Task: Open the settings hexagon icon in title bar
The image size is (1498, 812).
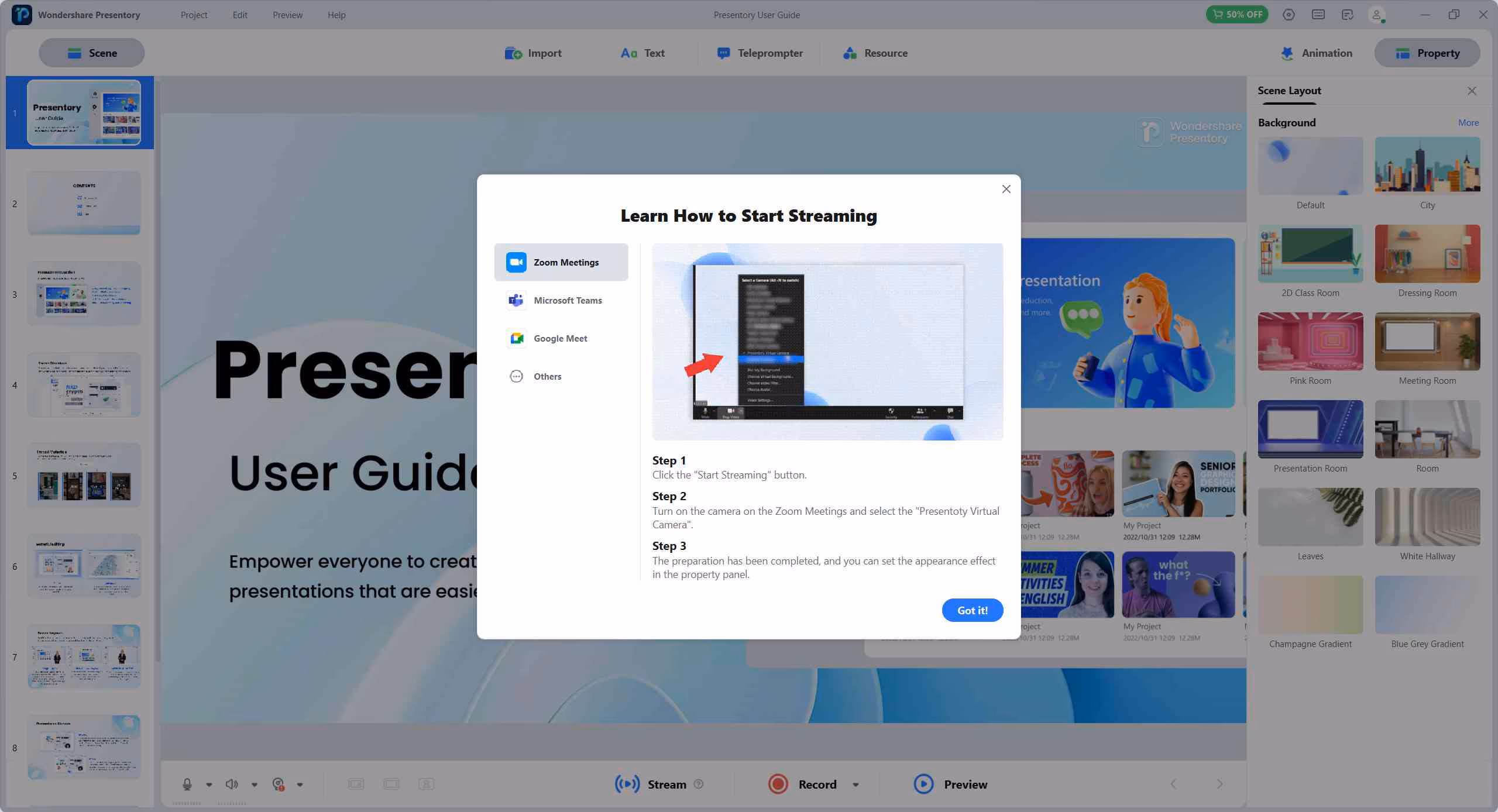Action: (1289, 15)
